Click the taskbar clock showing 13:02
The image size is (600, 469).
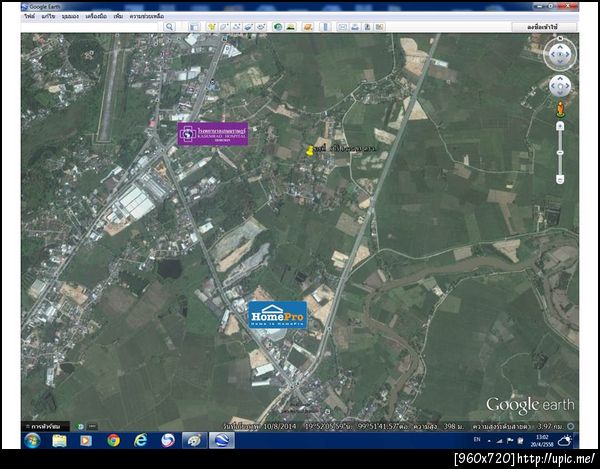tap(542, 441)
